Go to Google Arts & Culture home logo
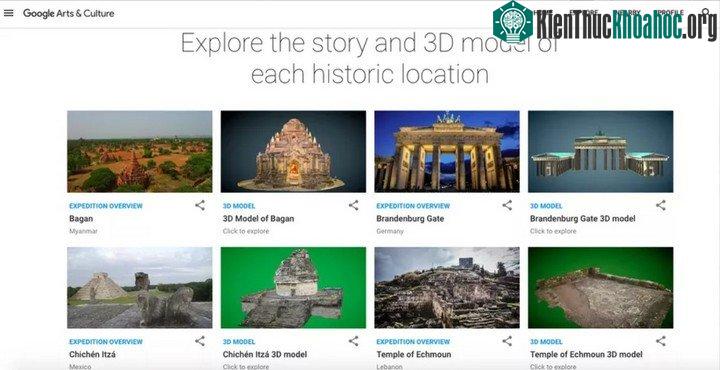Screen dimensions: 720x370 (x=68, y=13)
